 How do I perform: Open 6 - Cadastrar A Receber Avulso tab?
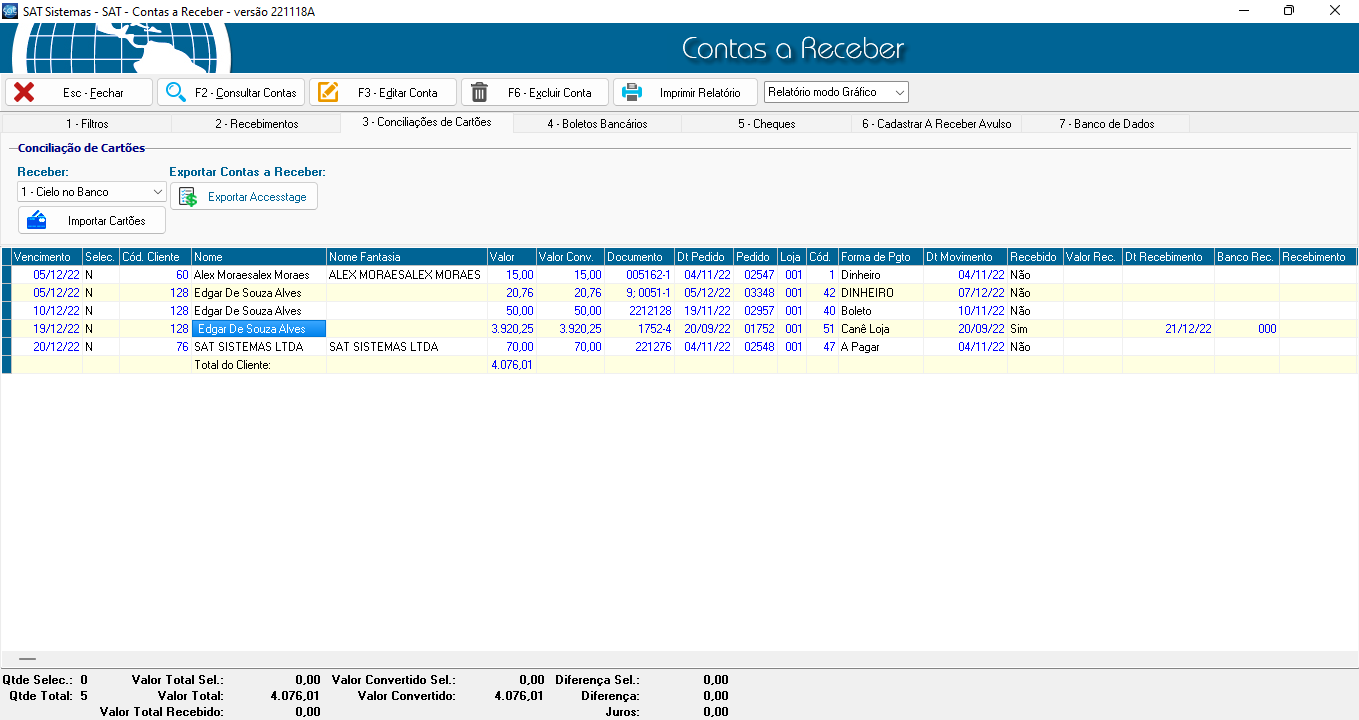[x=936, y=124]
